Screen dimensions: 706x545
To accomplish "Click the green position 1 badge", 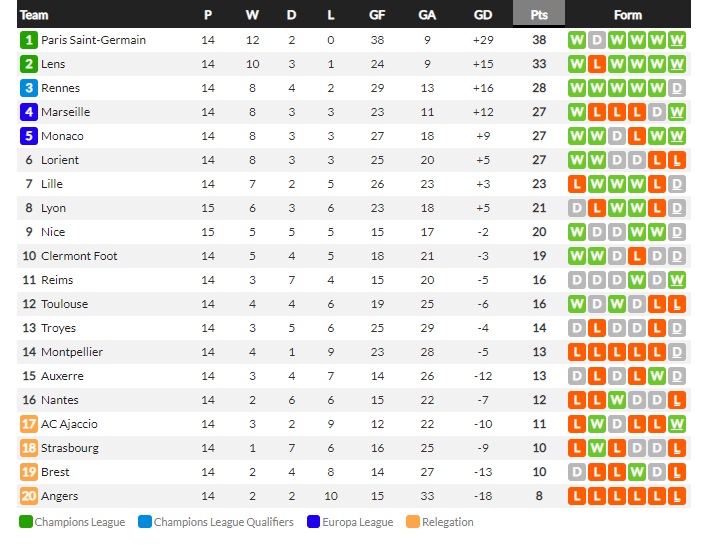I will (29, 40).
